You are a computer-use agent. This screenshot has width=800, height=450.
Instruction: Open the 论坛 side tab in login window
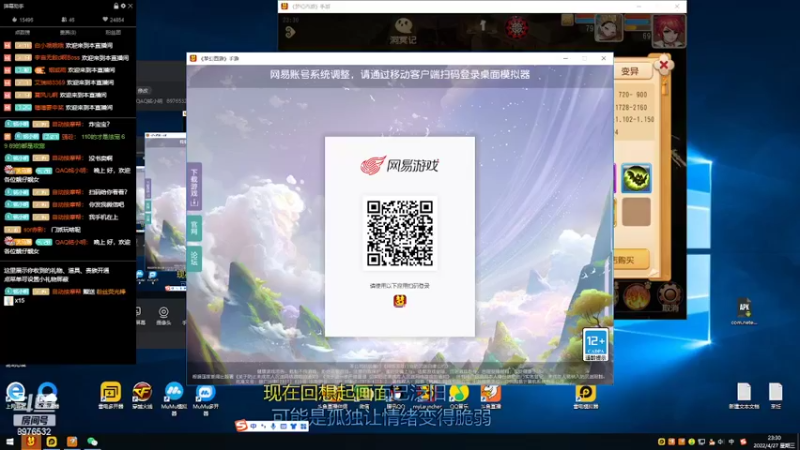[194, 259]
